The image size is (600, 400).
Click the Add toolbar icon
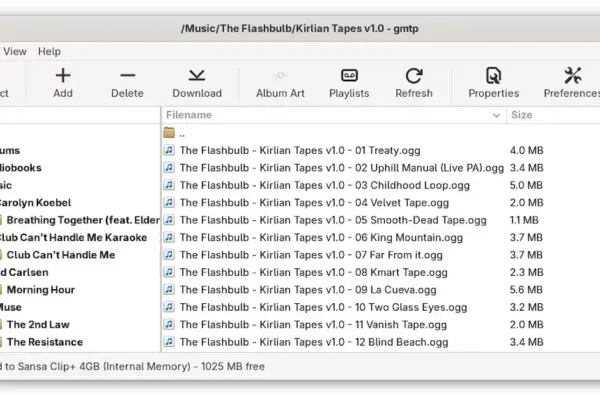click(63, 76)
